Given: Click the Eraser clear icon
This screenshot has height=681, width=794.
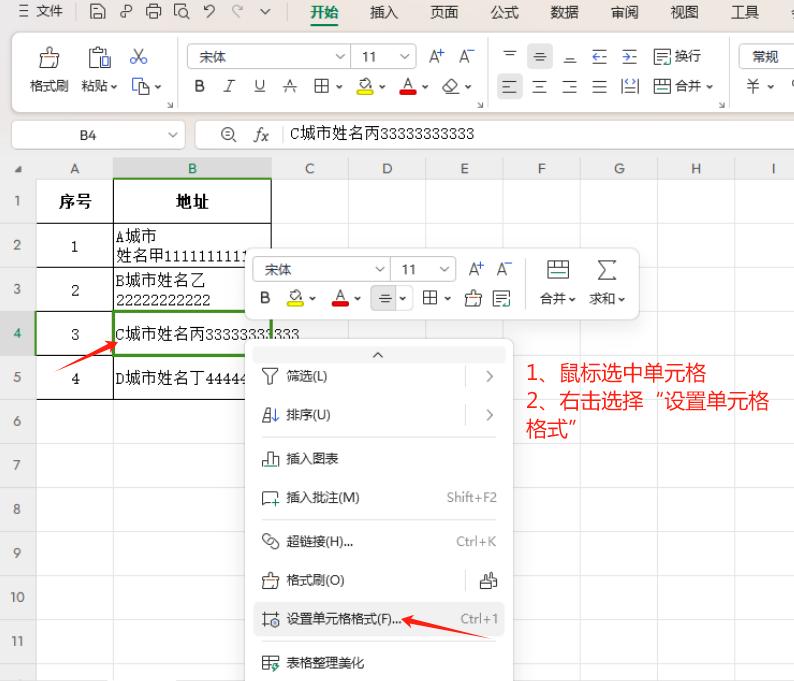Looking at the screenshot, I should 451,87.
